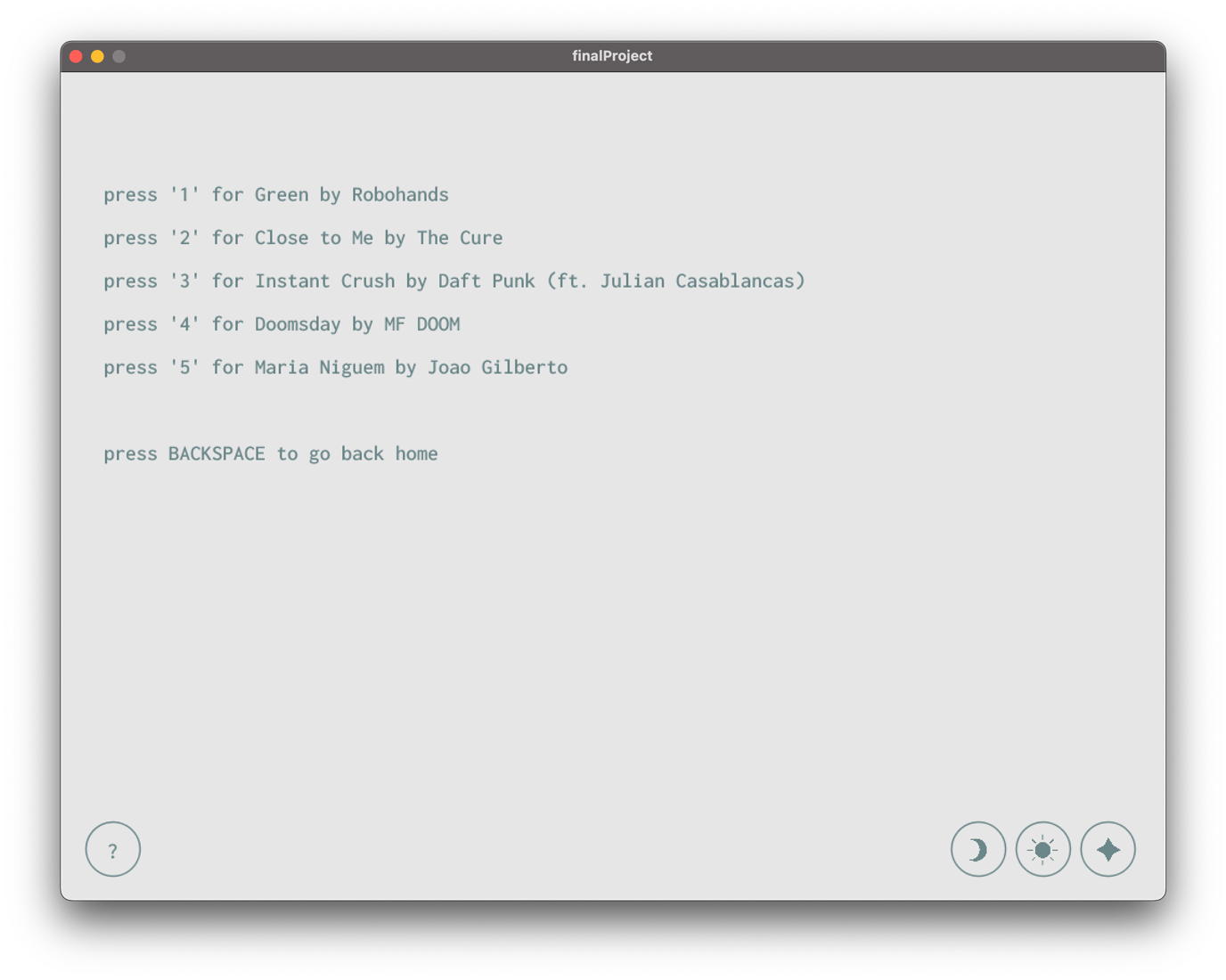
Task: Choose the four-point star sparkle icon
Action: [1108, 849]
